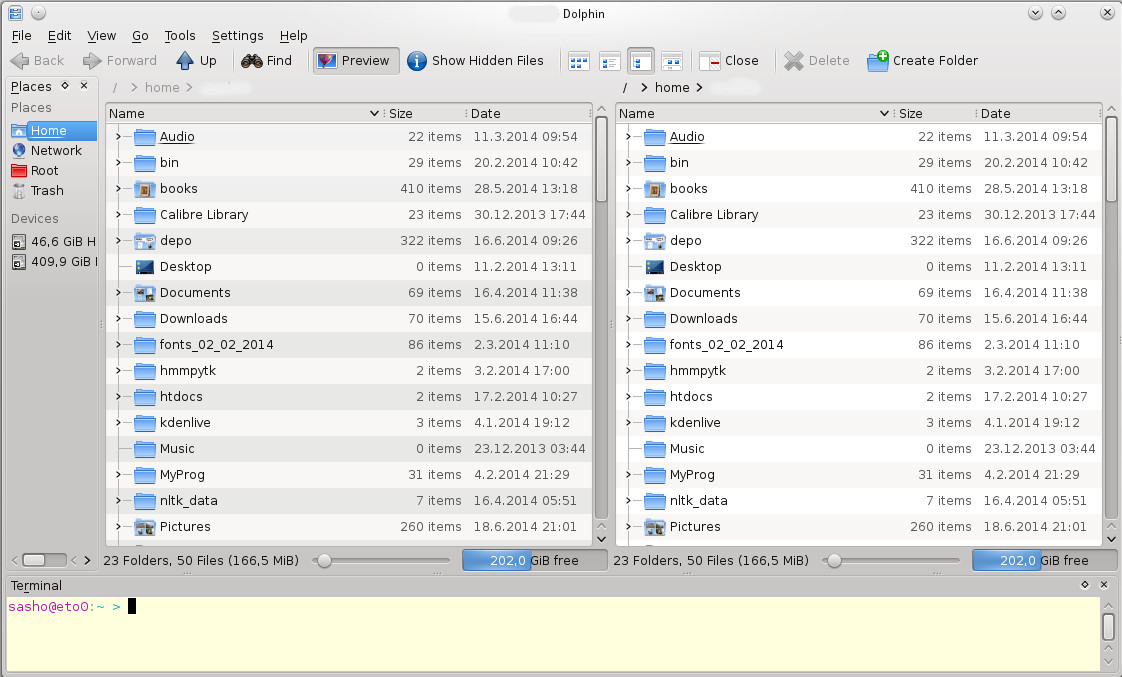Expand the Audio folder in left pane
The height and width of the screenshot is (677, 1122).
point(119,137)
